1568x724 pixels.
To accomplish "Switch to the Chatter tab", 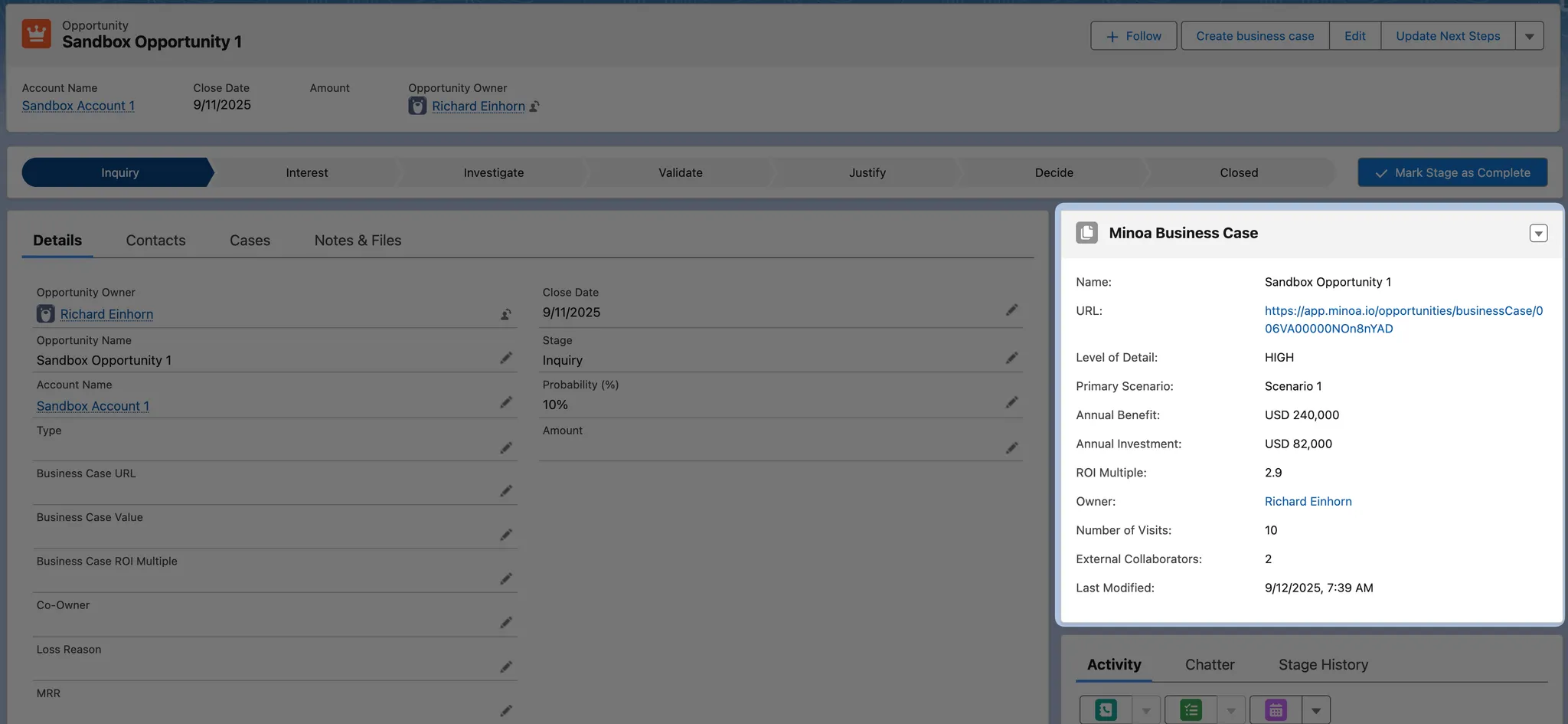I will point(1210,665).
